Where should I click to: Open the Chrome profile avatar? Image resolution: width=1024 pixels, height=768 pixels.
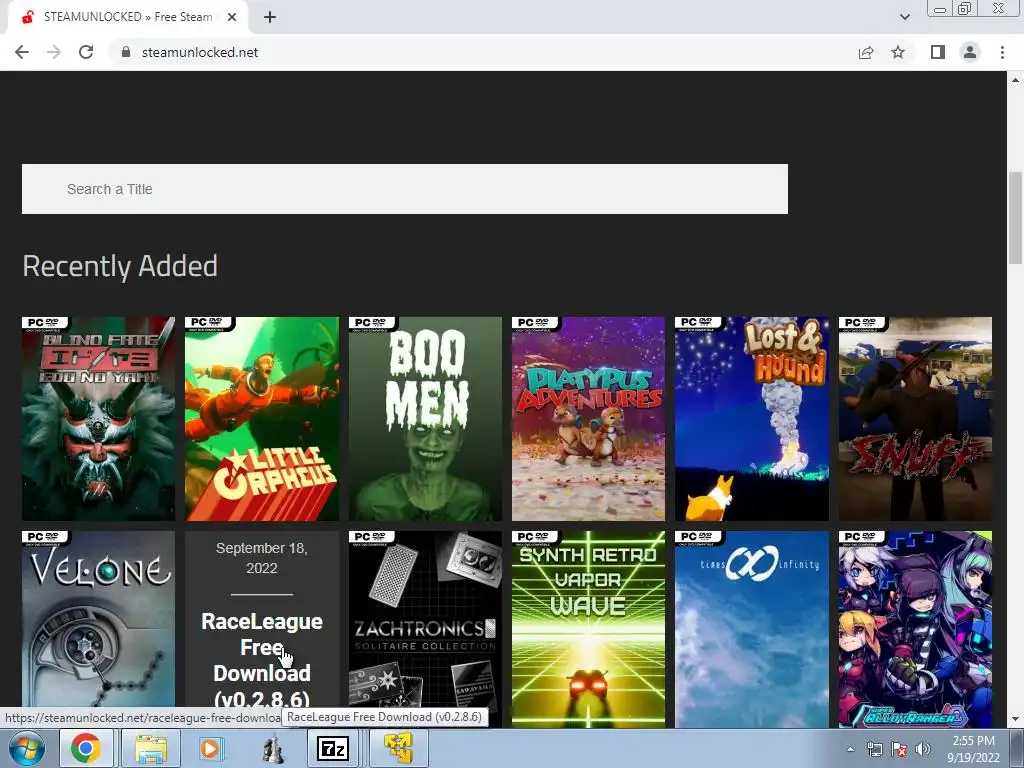pos(970,52)
